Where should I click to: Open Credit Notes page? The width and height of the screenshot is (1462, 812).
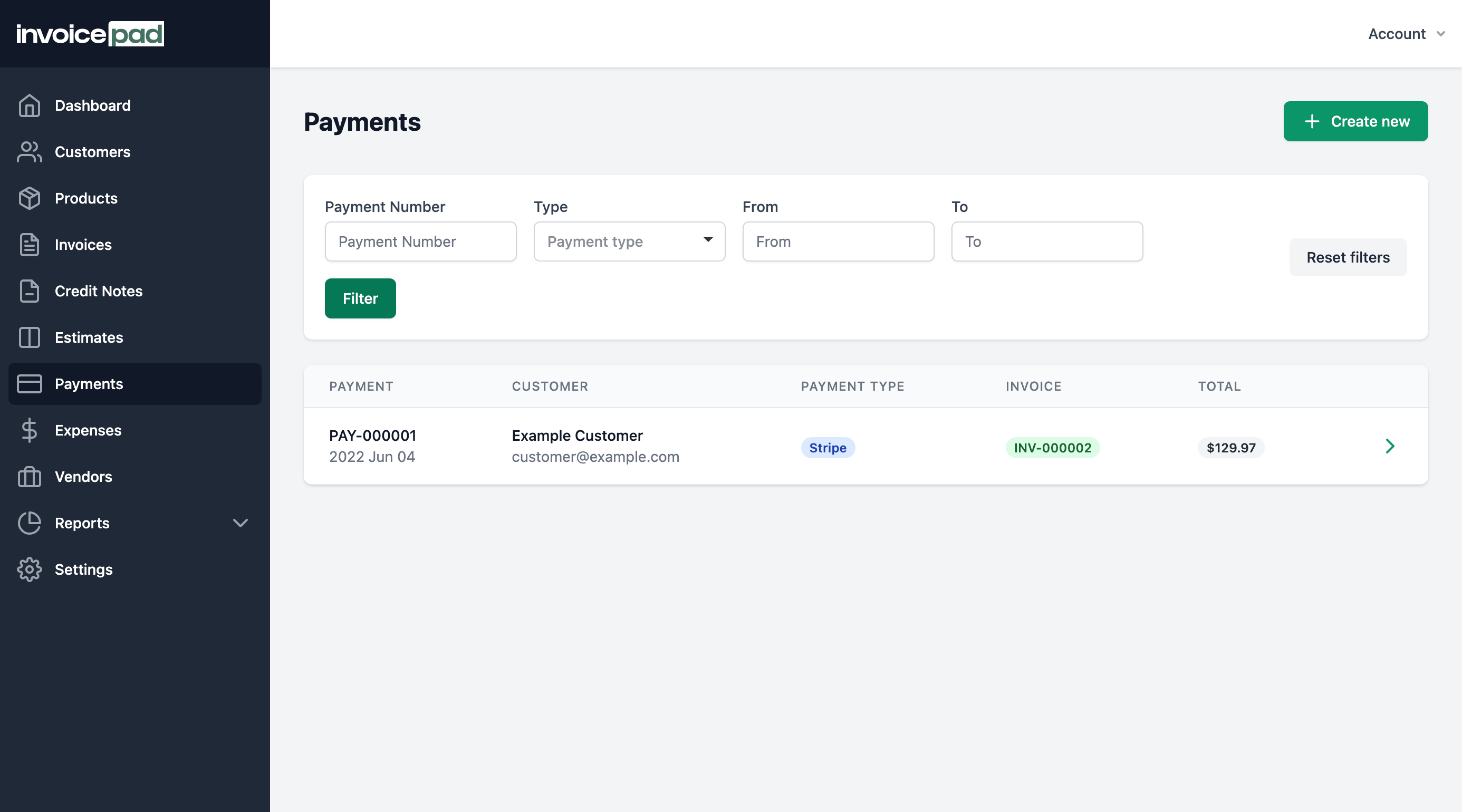(x=135, y=291)
